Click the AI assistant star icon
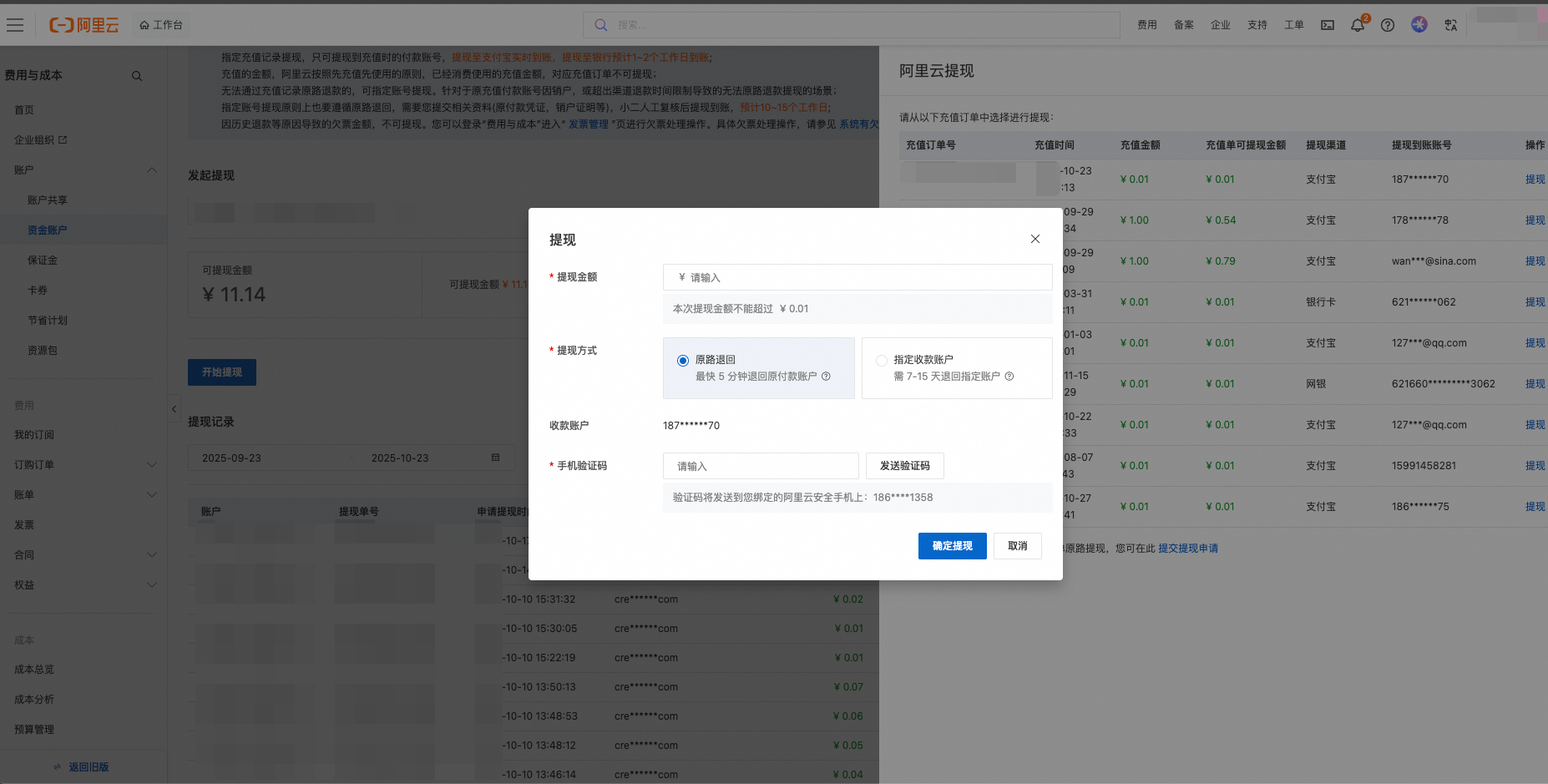1548x784 pixels. [1419, 24]
